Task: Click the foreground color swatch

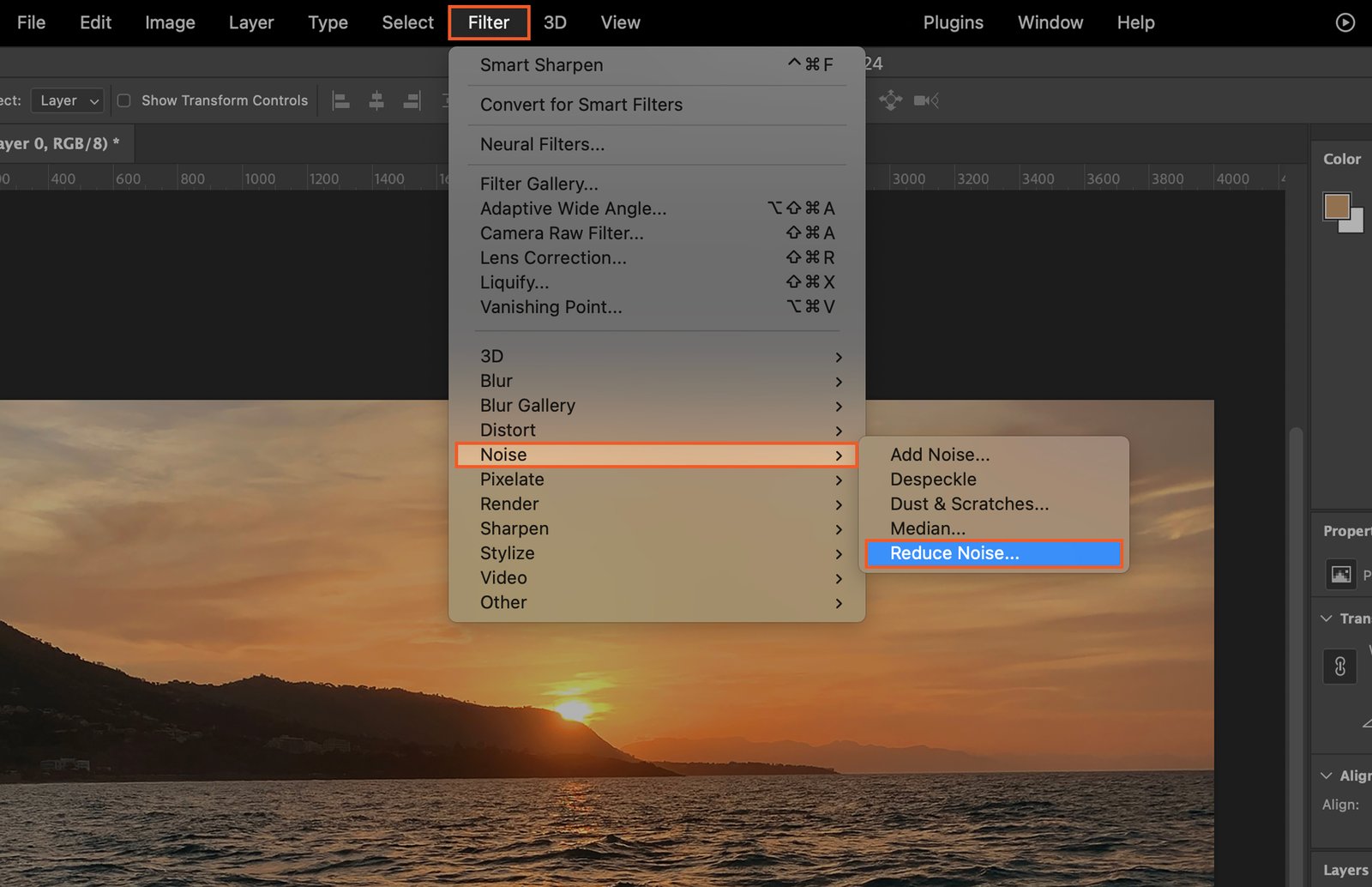Action: (x=1336, y=206)
